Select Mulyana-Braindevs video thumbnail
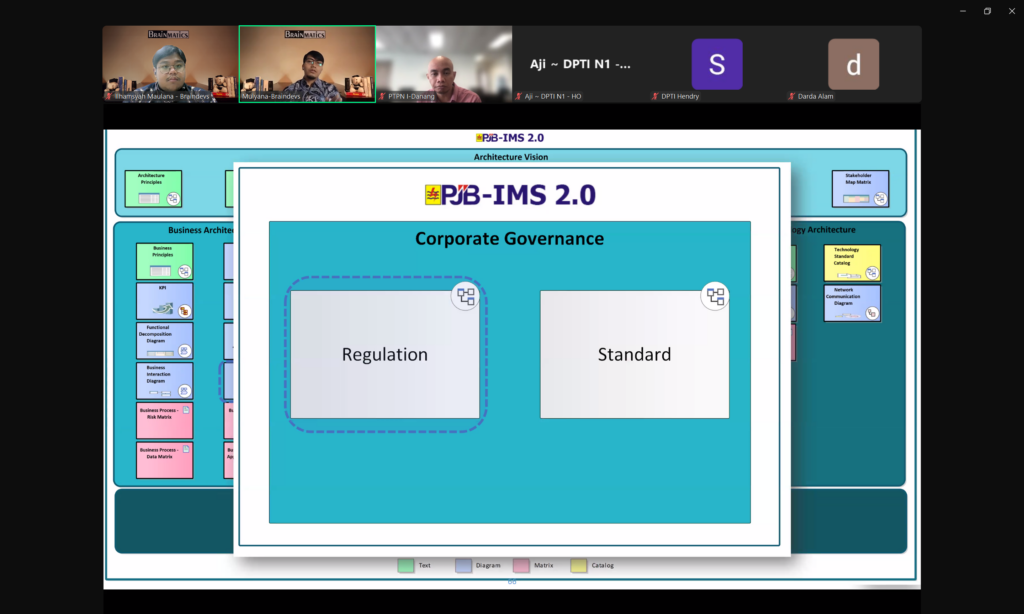 [x=307, y=63]
